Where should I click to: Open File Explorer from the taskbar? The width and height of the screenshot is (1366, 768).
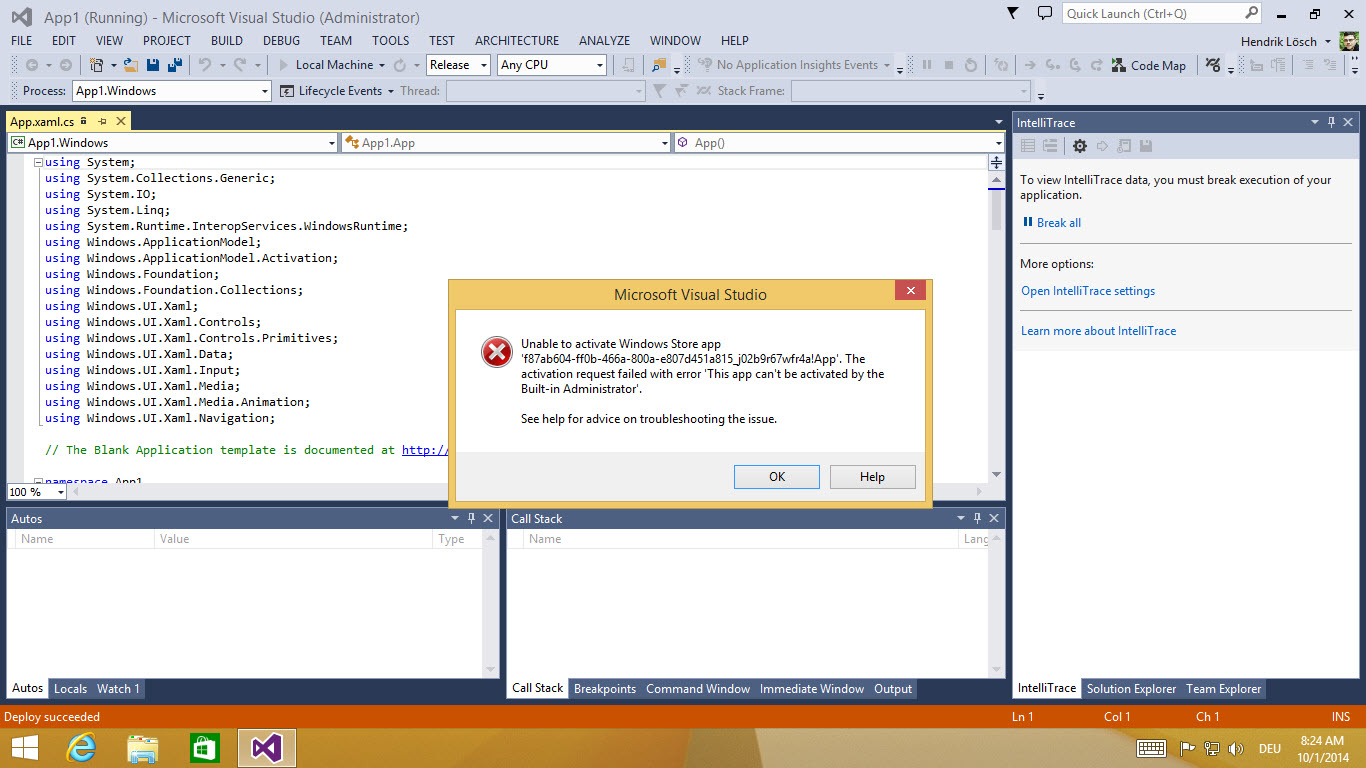(x=143, y=748)
